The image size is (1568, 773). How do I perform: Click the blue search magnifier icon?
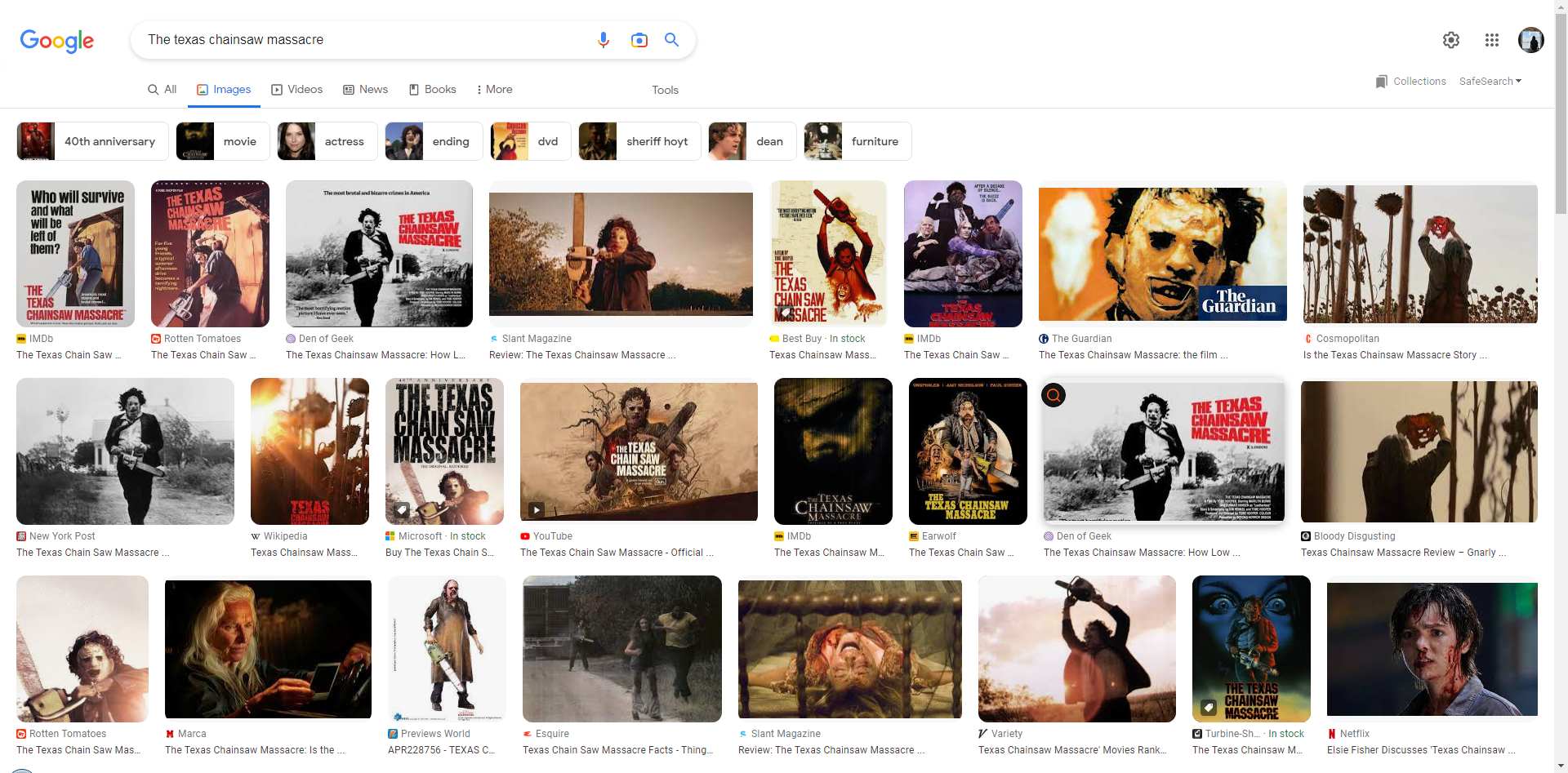coord(671,40)
